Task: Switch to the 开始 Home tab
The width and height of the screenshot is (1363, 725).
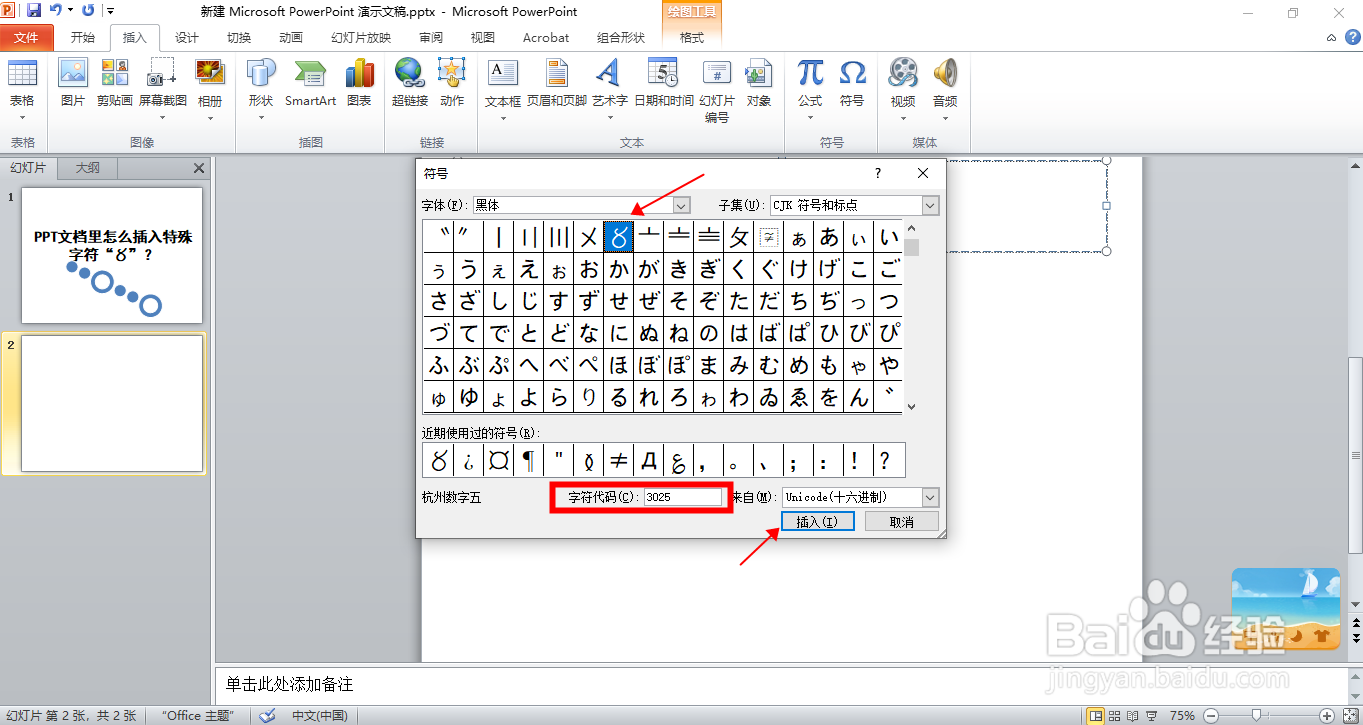Action: point(83,38)
